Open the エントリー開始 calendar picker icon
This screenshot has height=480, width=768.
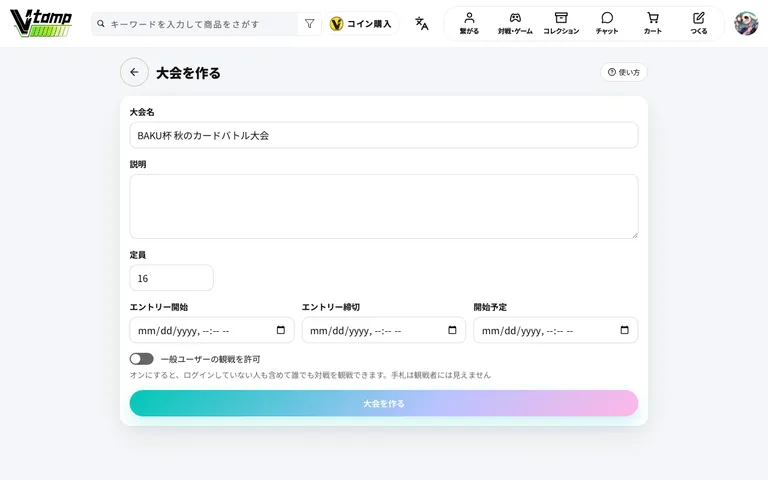coord(281,330)
